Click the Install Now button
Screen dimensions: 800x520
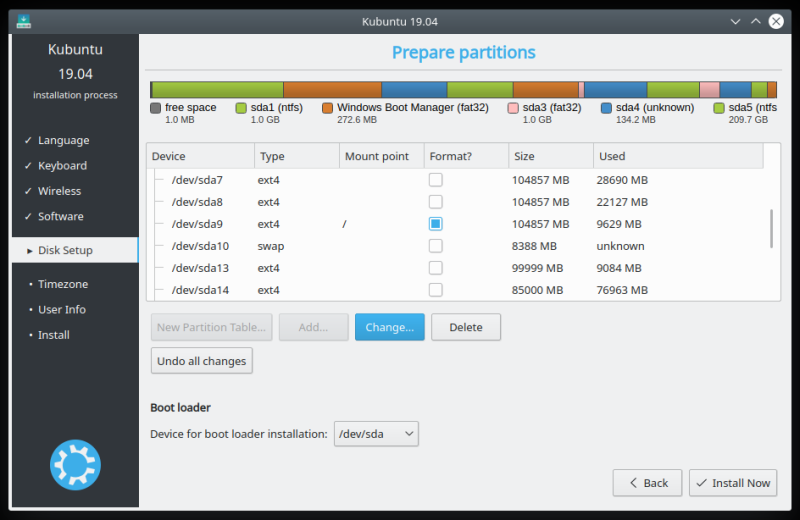coord(733,483)
